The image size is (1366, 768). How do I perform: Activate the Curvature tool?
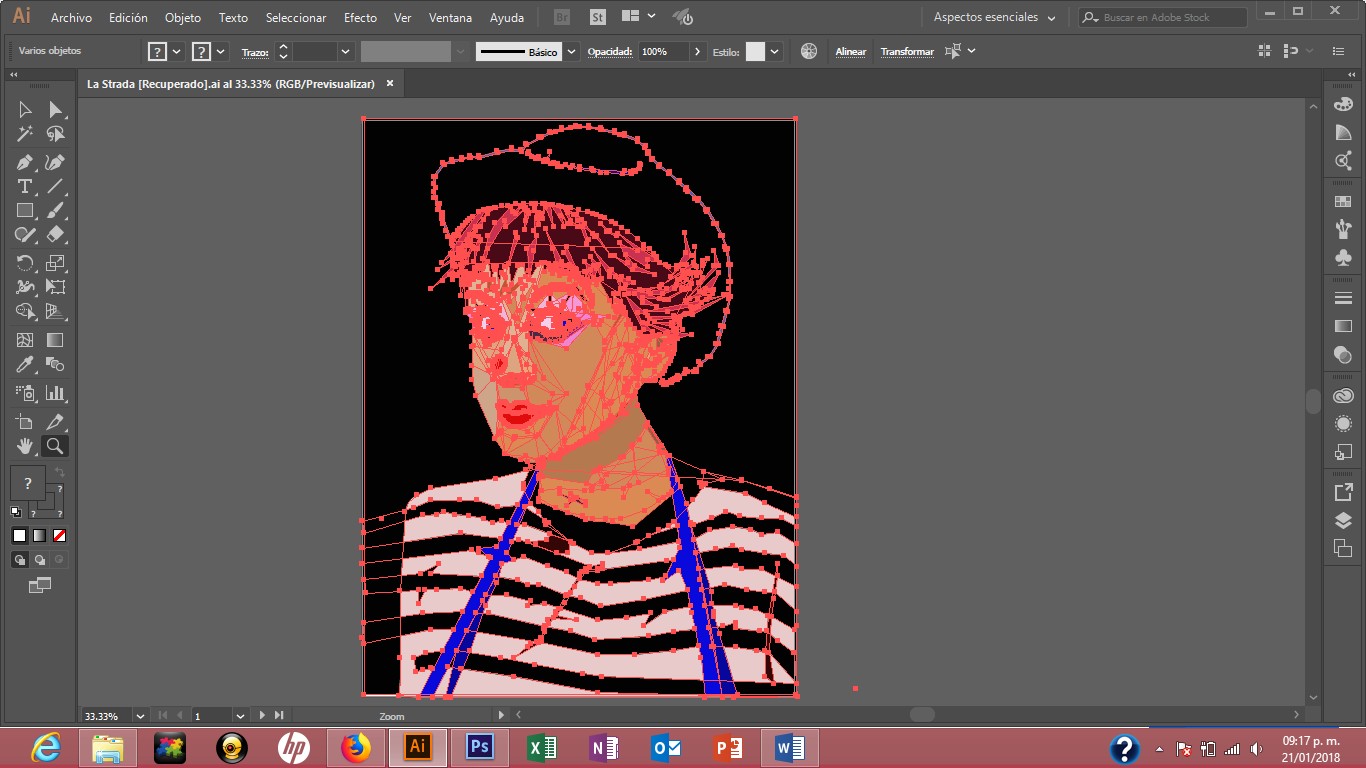(x=56, y=162)
